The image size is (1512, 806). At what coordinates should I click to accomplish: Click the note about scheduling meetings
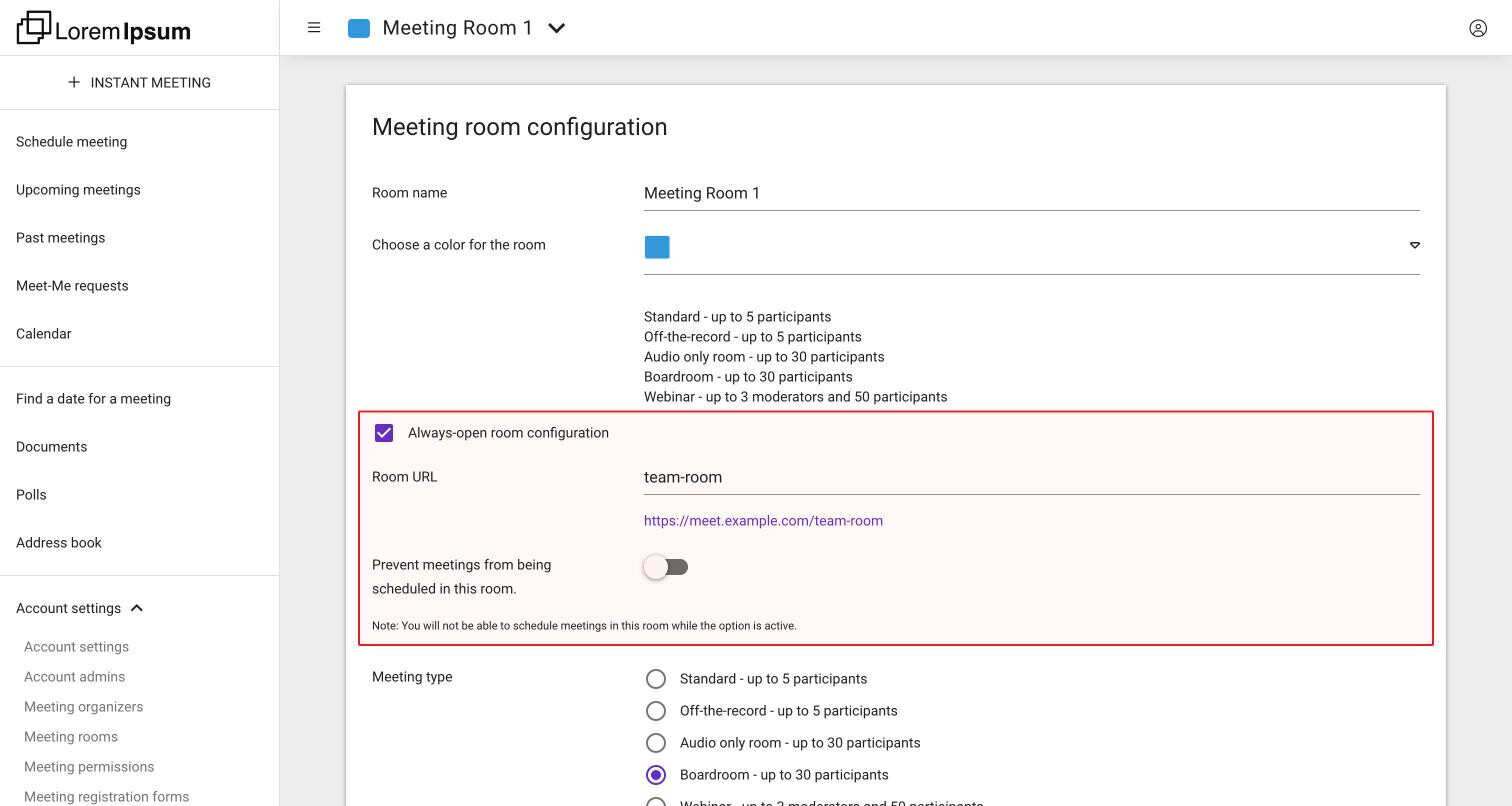click(x=584, y=626)
